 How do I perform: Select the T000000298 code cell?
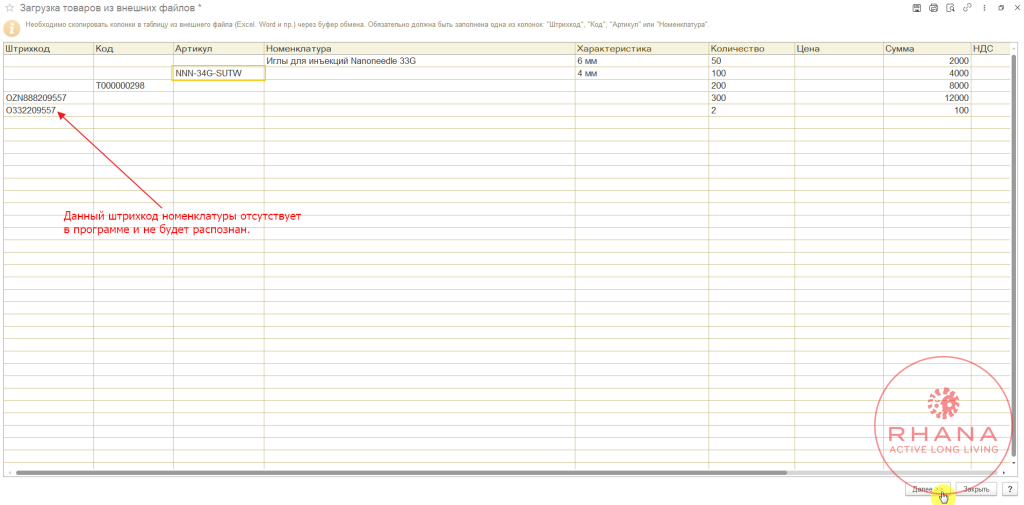tap(133, 86)
